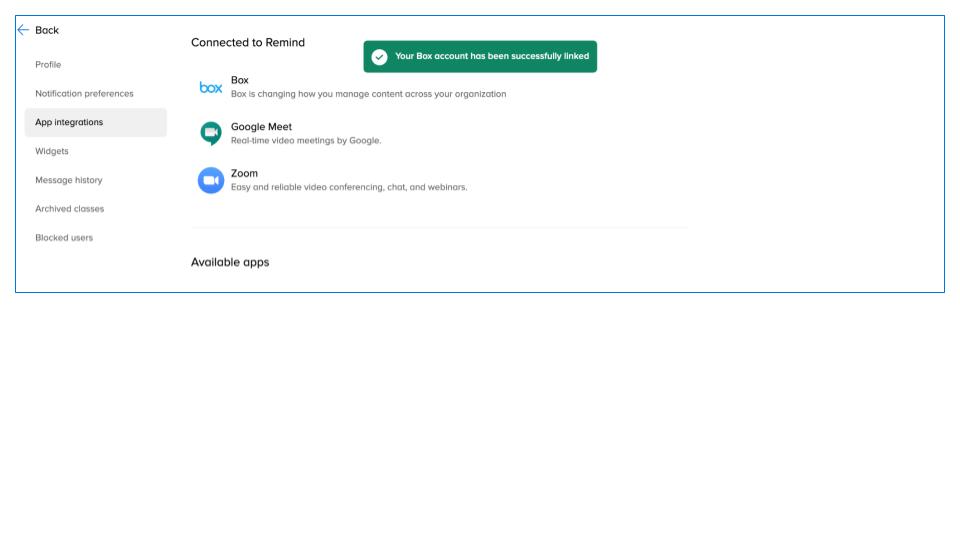Select App integrations in sidebar
The width and height of the screenshot is (960, 540).
tap(69, 122)
